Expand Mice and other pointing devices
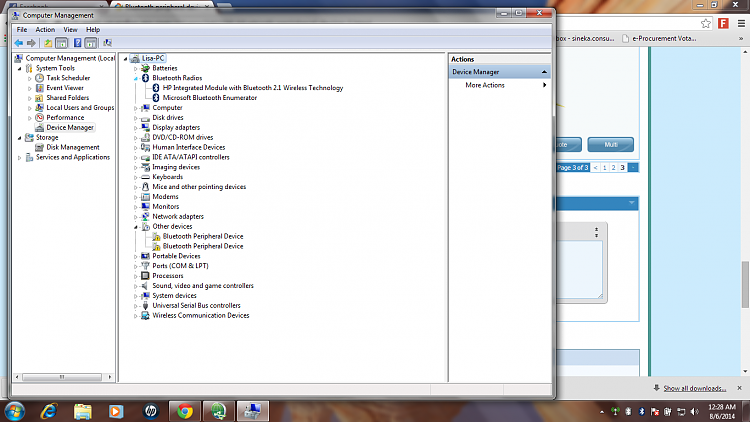The height and width of the screenshot is (422, 750). [136, 188]
